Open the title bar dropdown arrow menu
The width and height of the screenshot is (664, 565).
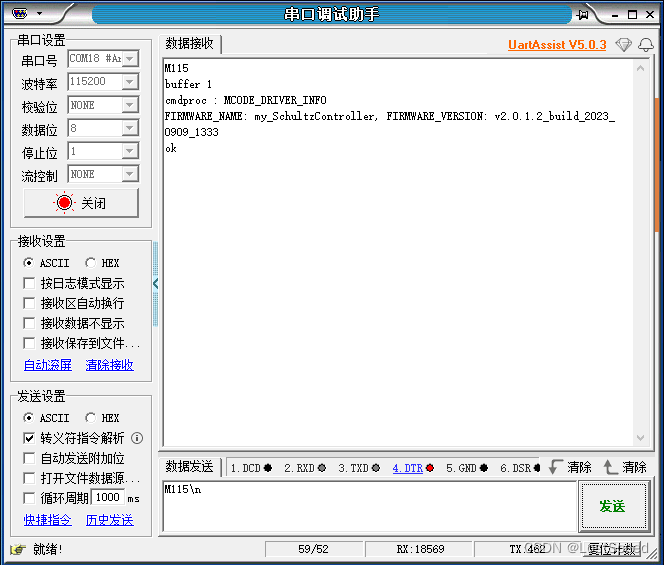pos(39,14)
